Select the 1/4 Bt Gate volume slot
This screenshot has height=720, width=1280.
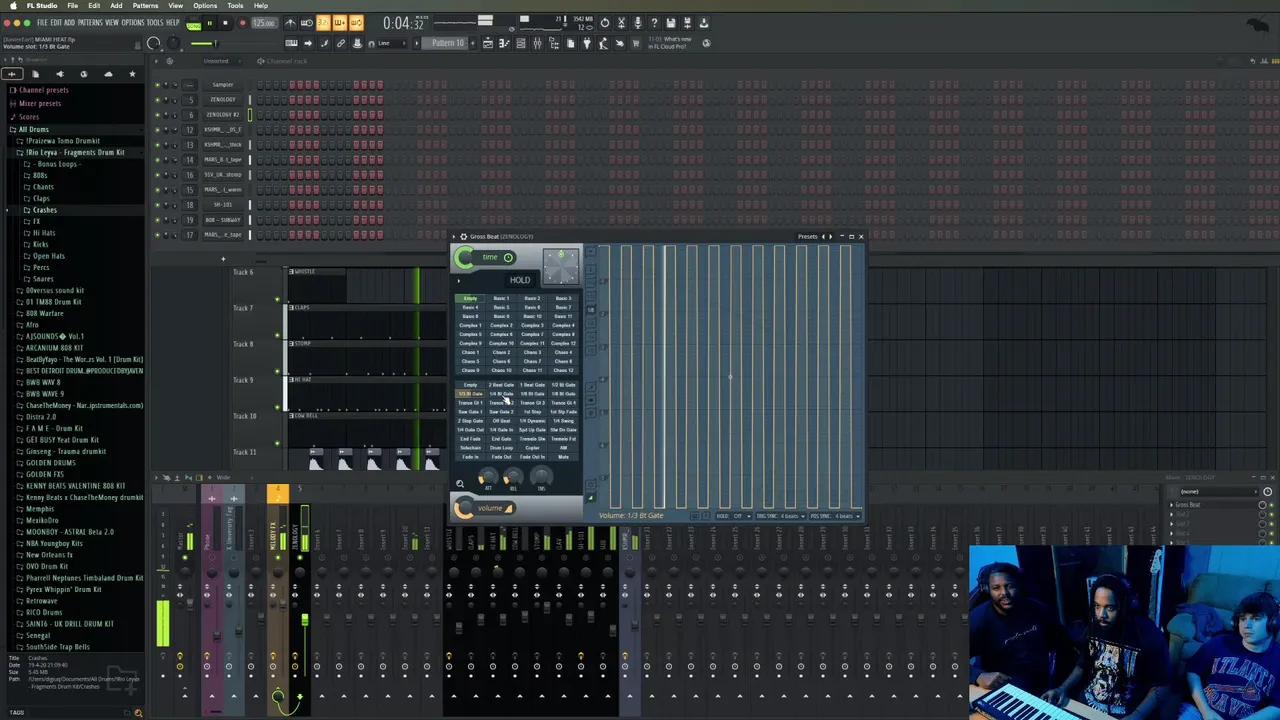click(501, 394)
